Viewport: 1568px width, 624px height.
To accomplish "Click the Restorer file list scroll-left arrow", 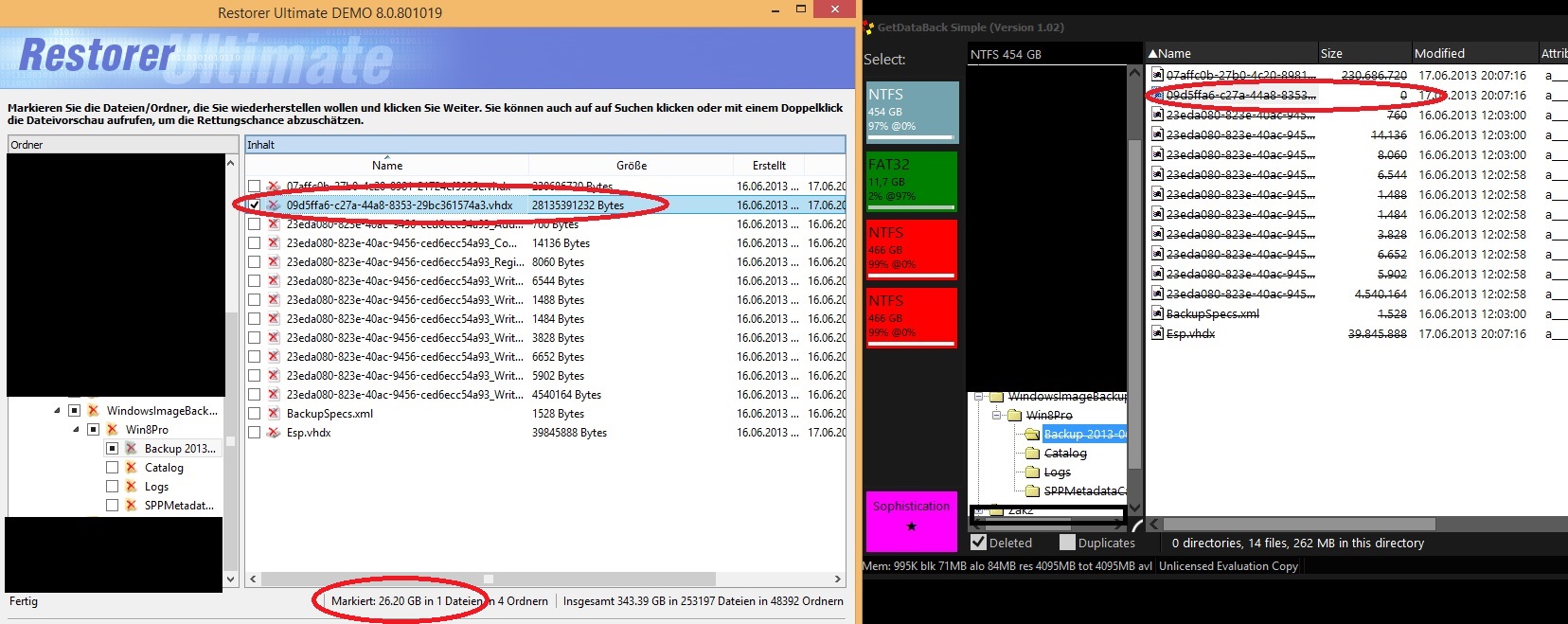I will click(x=253, y=579).
